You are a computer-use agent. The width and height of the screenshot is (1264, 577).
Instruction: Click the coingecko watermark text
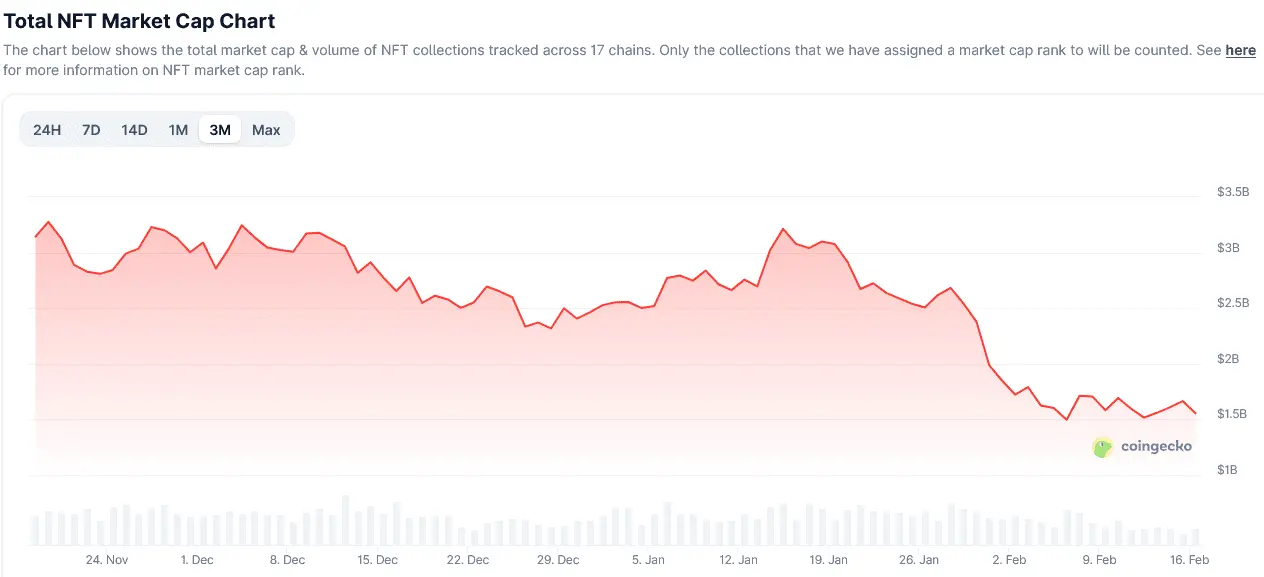1156,447
